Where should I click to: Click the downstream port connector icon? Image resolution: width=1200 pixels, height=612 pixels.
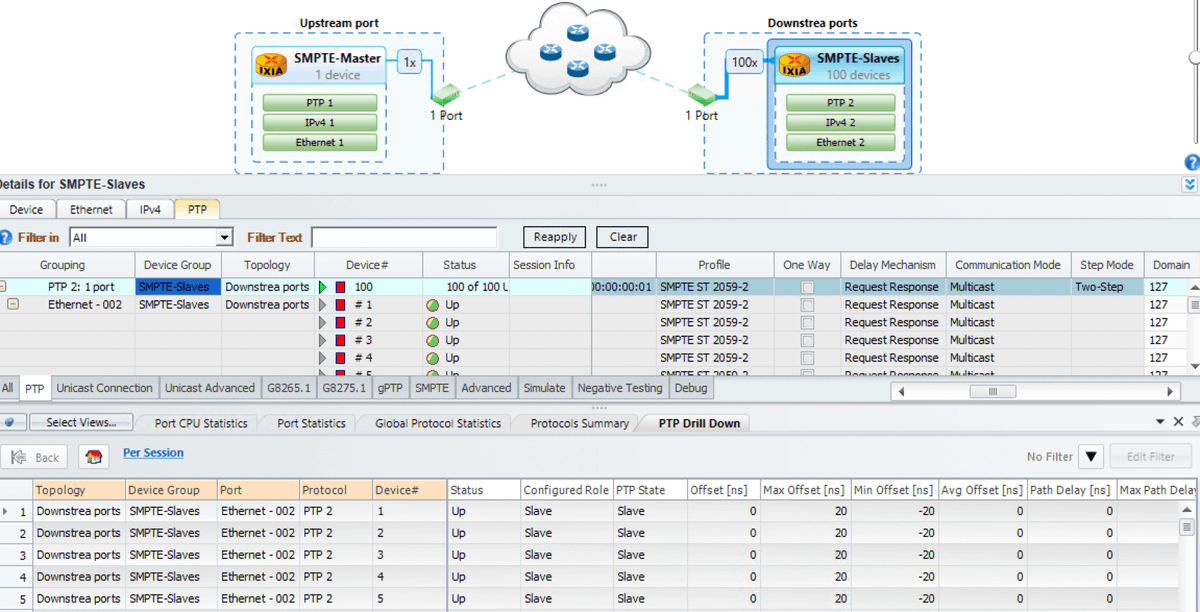click(701, 96)
